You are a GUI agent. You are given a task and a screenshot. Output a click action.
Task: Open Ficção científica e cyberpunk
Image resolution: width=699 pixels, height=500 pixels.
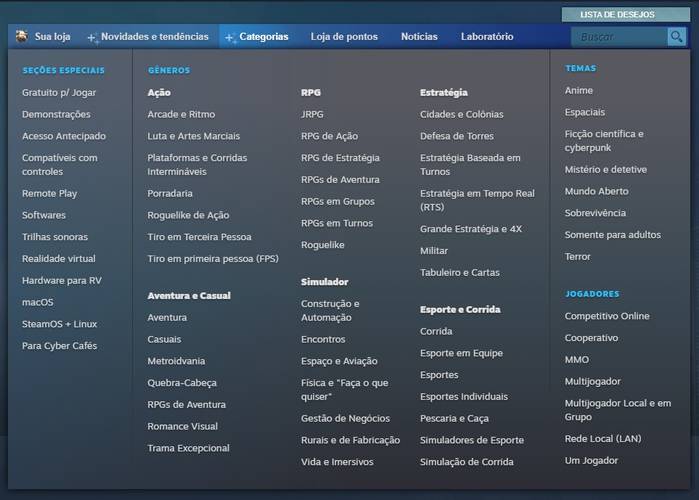click(604, 141)
